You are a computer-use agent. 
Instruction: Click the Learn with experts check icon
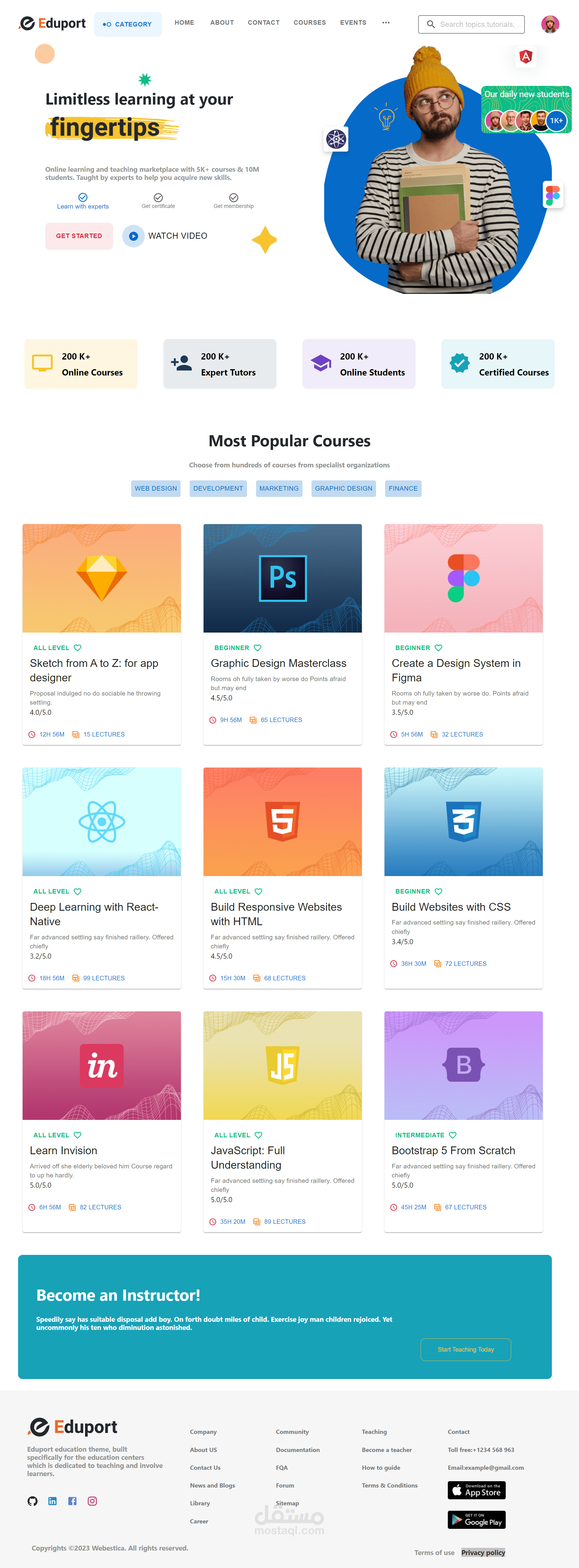[83, 197]
